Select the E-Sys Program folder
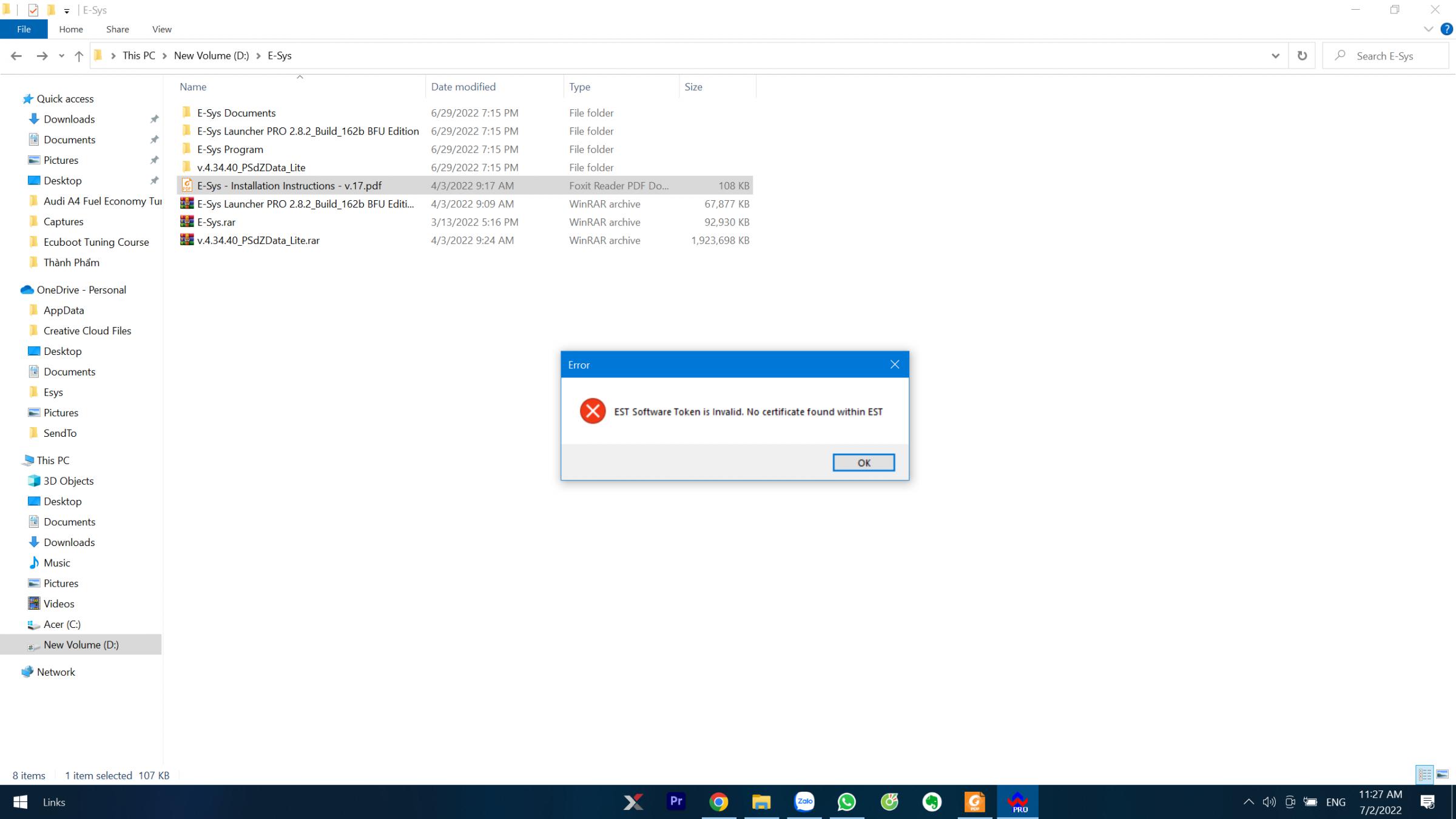 pos(230,148)
